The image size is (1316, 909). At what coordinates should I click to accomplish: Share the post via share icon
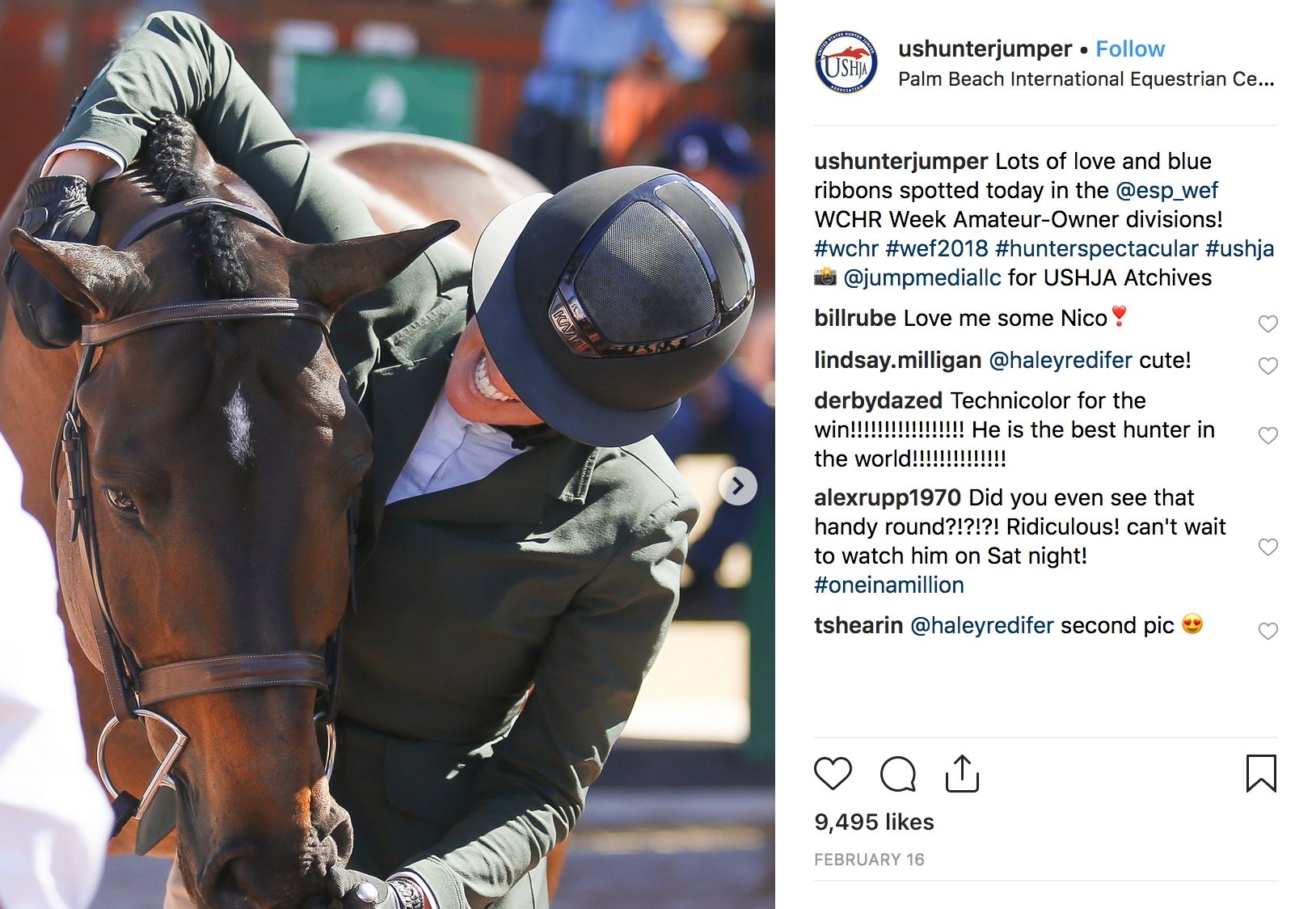962,774
